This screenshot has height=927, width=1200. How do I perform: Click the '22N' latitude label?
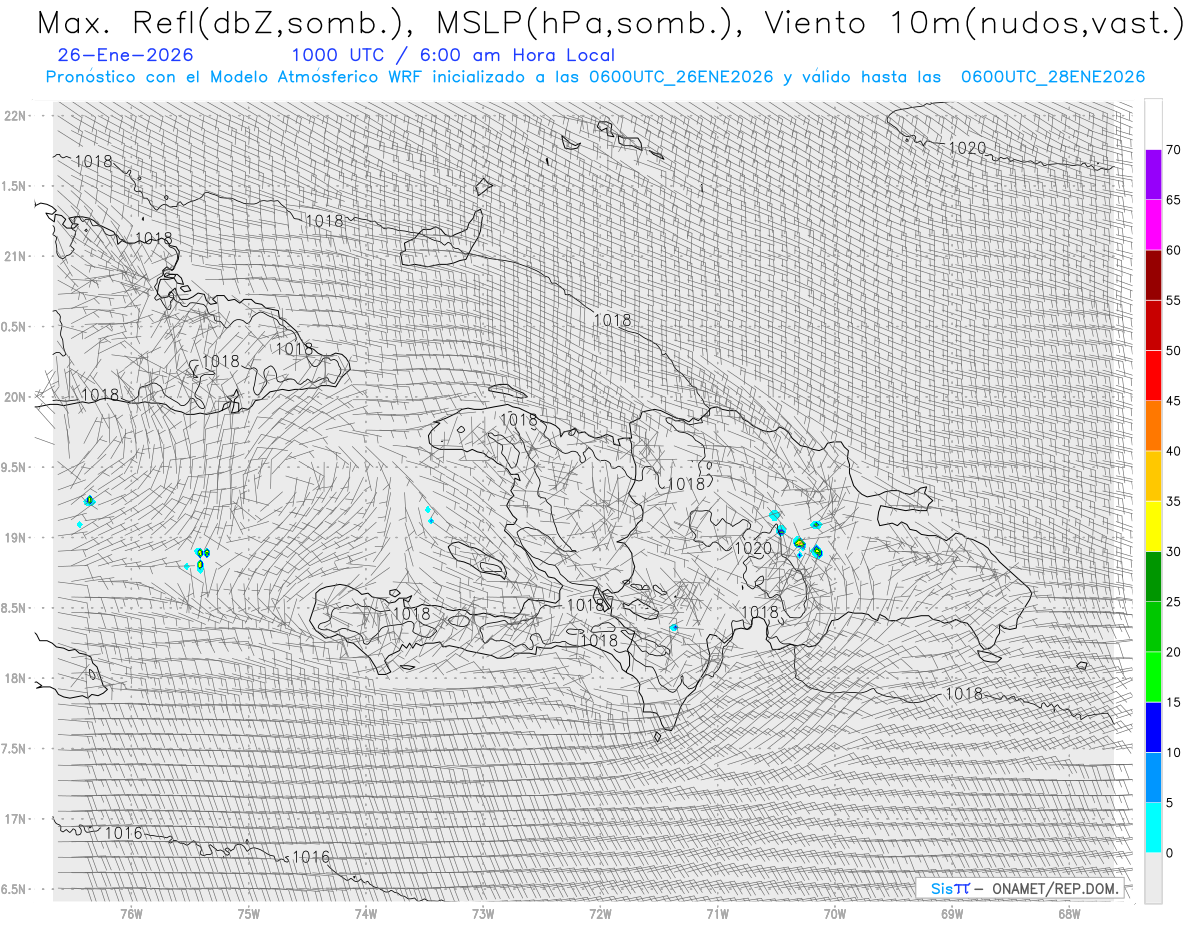(x=15, y=116)
